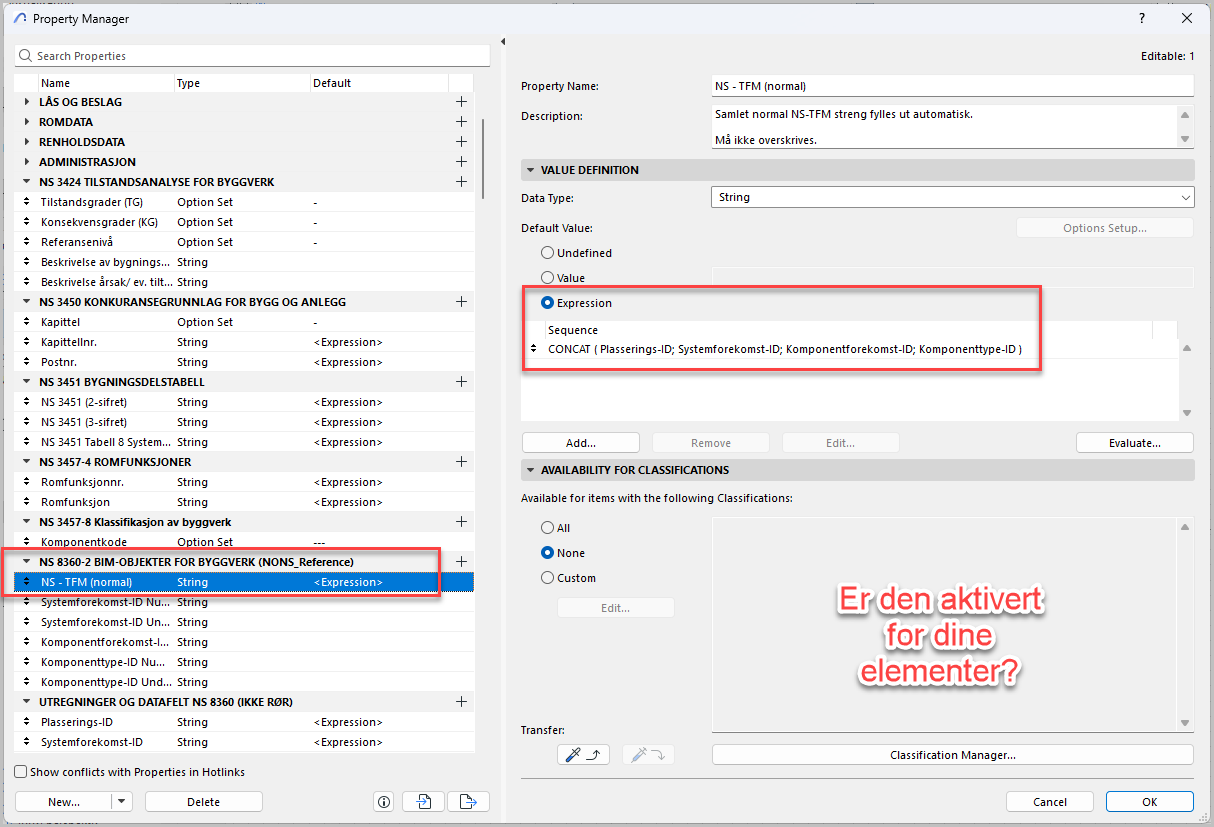This screenshot has width=1214, height=827.
Task: Click the export properties file icon
Action: 468,801
